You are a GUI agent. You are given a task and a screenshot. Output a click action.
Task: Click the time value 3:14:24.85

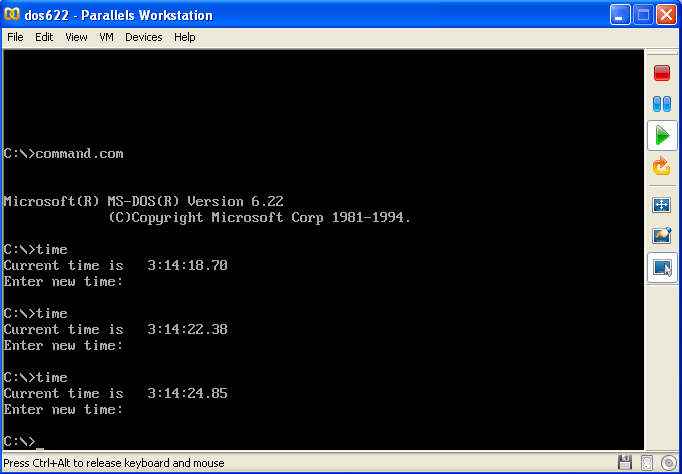(187, 393)
